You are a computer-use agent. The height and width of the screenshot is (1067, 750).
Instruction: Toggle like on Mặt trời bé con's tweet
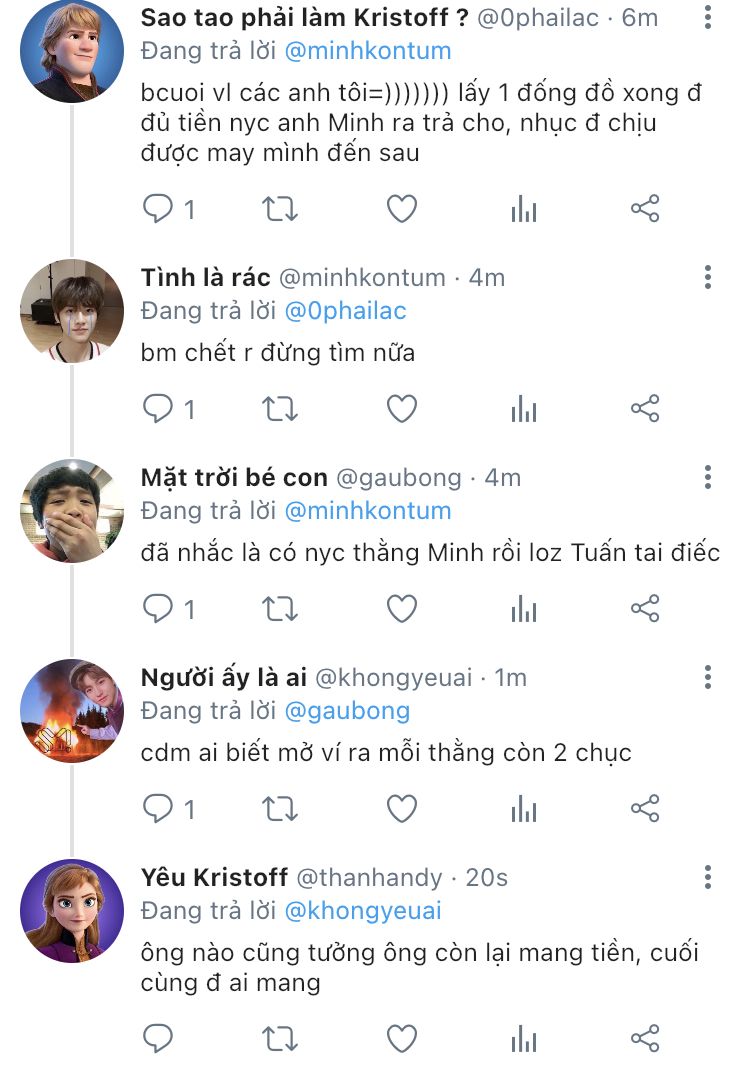(401, 608)
